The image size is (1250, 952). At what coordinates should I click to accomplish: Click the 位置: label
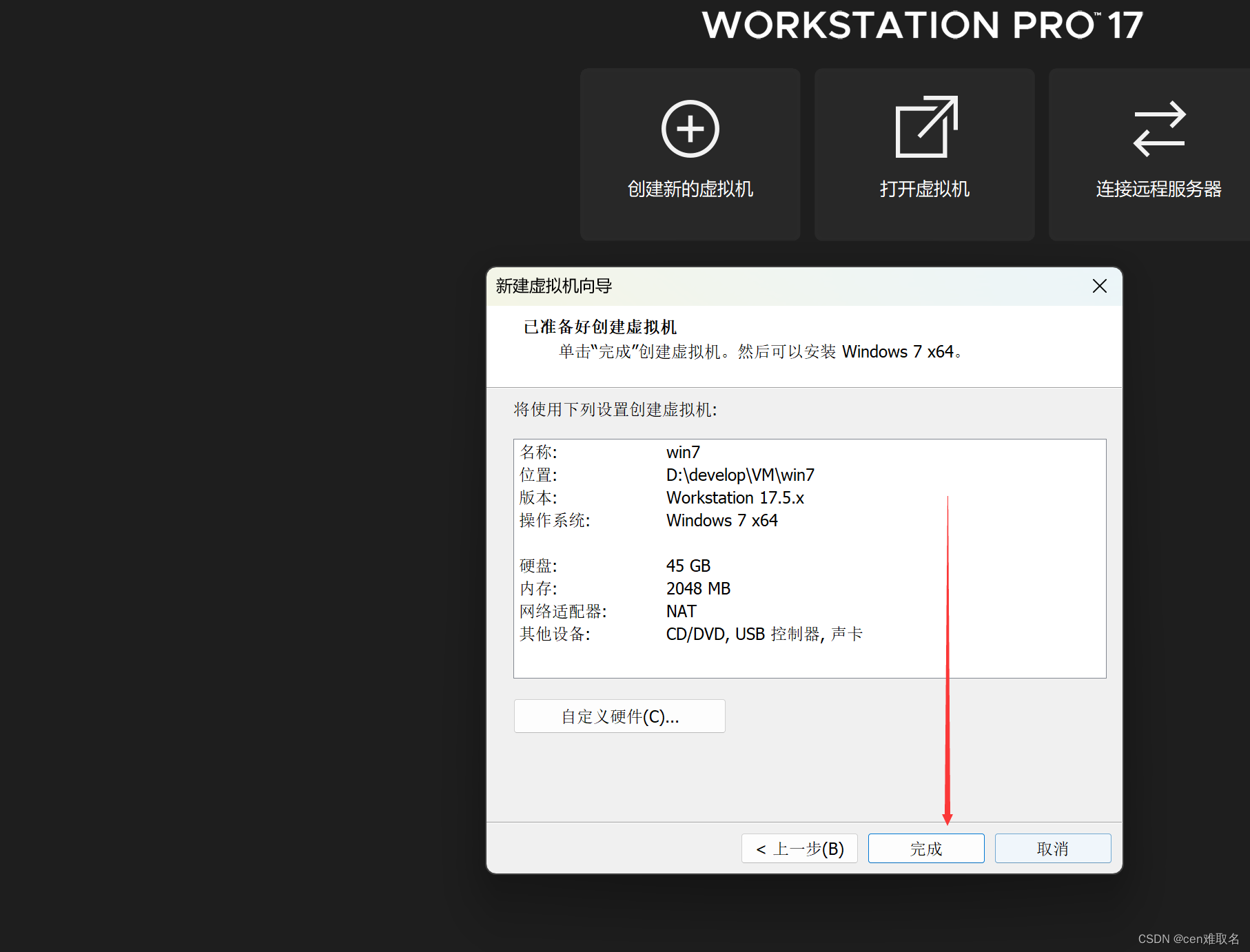538,475
